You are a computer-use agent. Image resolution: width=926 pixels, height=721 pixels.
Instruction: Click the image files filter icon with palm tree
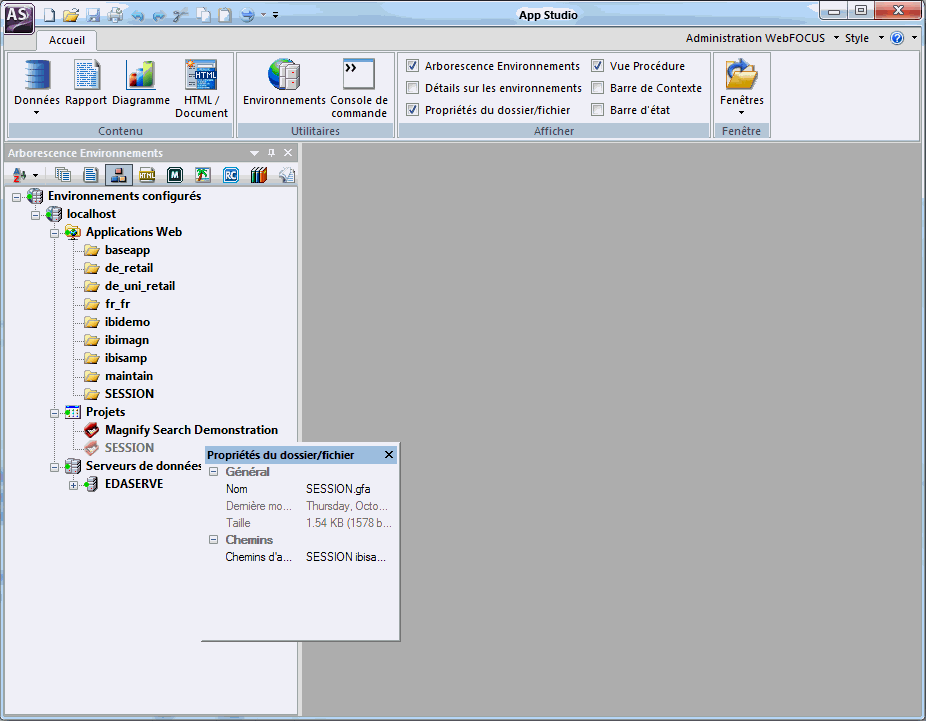click(203, 175)
